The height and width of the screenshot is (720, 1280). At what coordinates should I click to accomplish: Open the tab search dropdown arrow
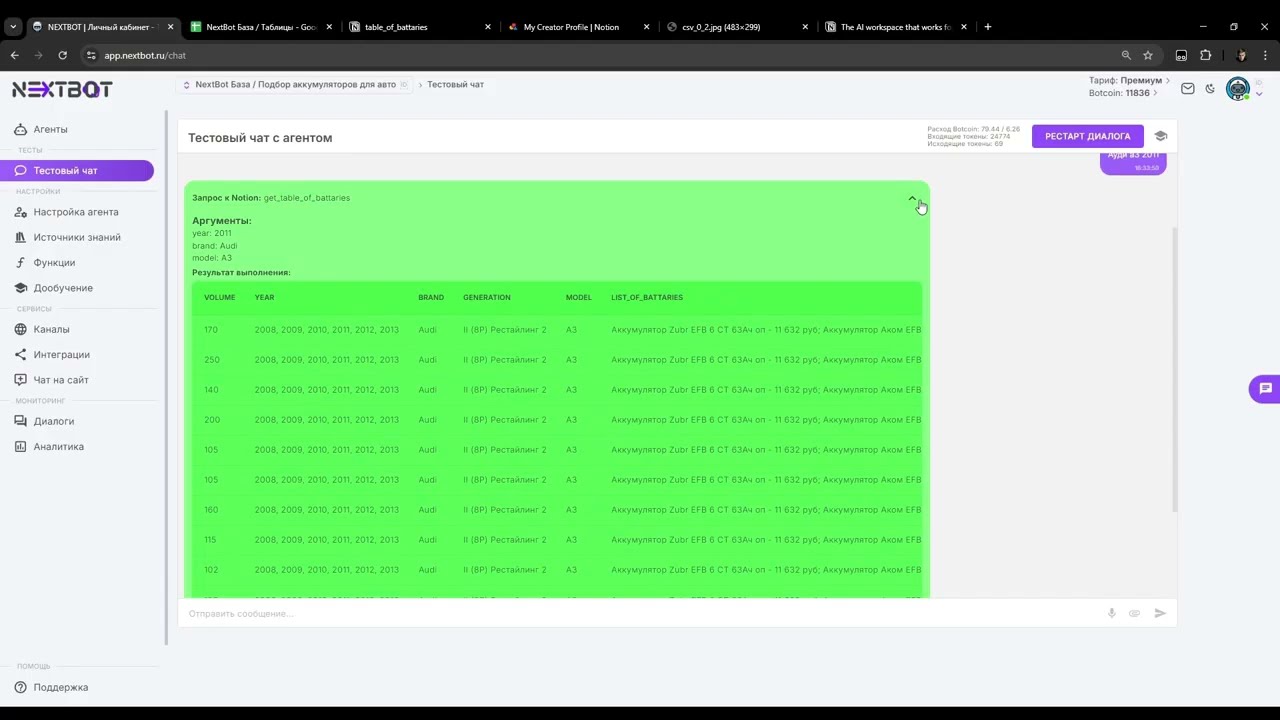point(13,27)
